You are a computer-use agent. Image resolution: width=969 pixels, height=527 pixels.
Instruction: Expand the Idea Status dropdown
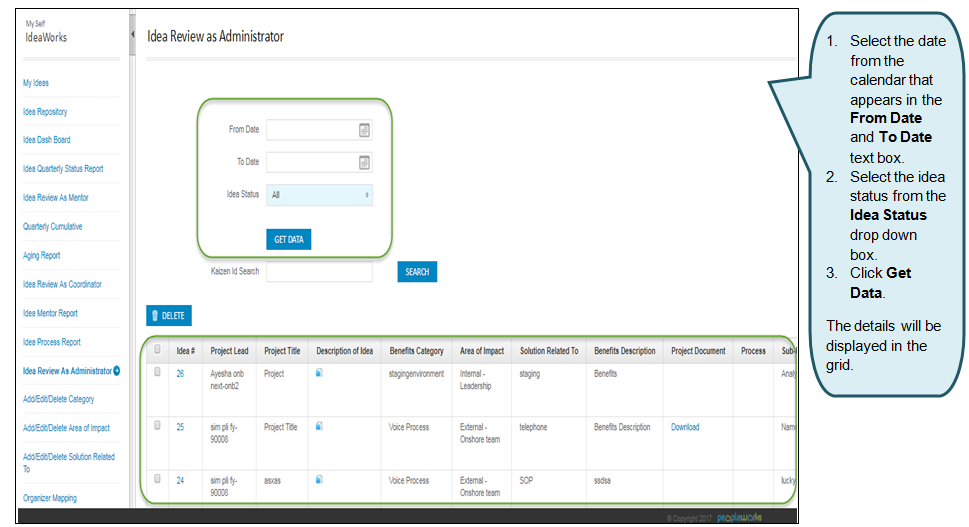pyautogui.click(x=319, y=195)
